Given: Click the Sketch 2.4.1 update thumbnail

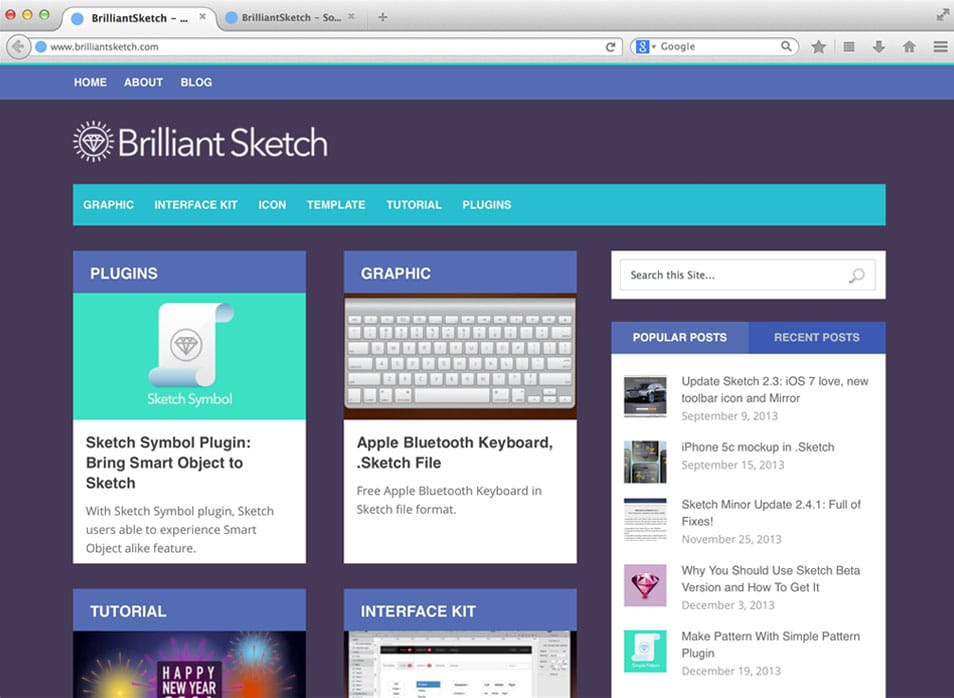Looking at the screenshot, I should pos(645,520).
